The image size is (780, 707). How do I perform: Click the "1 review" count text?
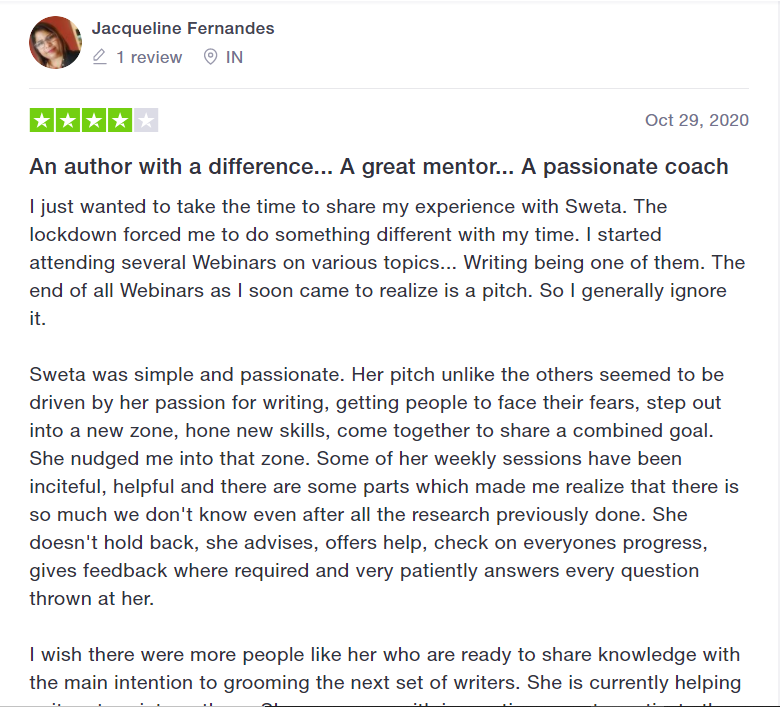point(149,57)
